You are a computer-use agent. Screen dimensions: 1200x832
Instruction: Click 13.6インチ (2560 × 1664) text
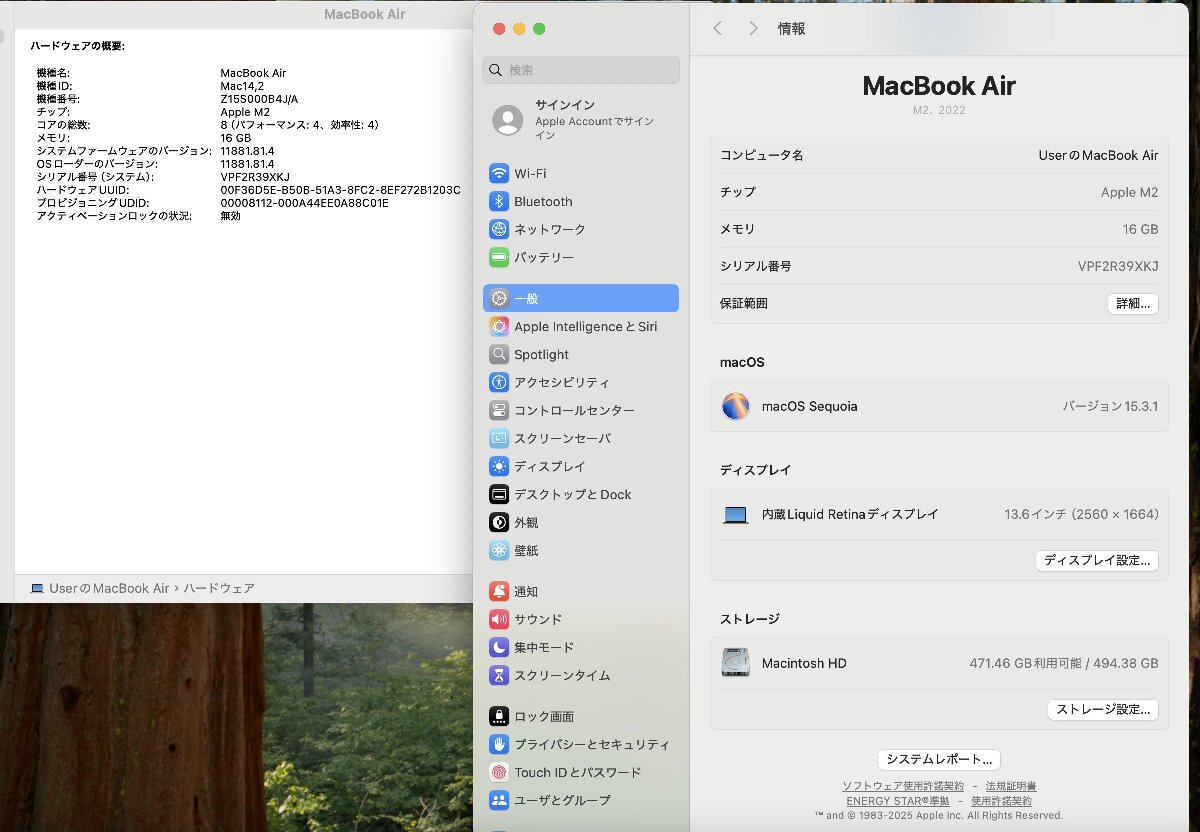point(1081,514)
